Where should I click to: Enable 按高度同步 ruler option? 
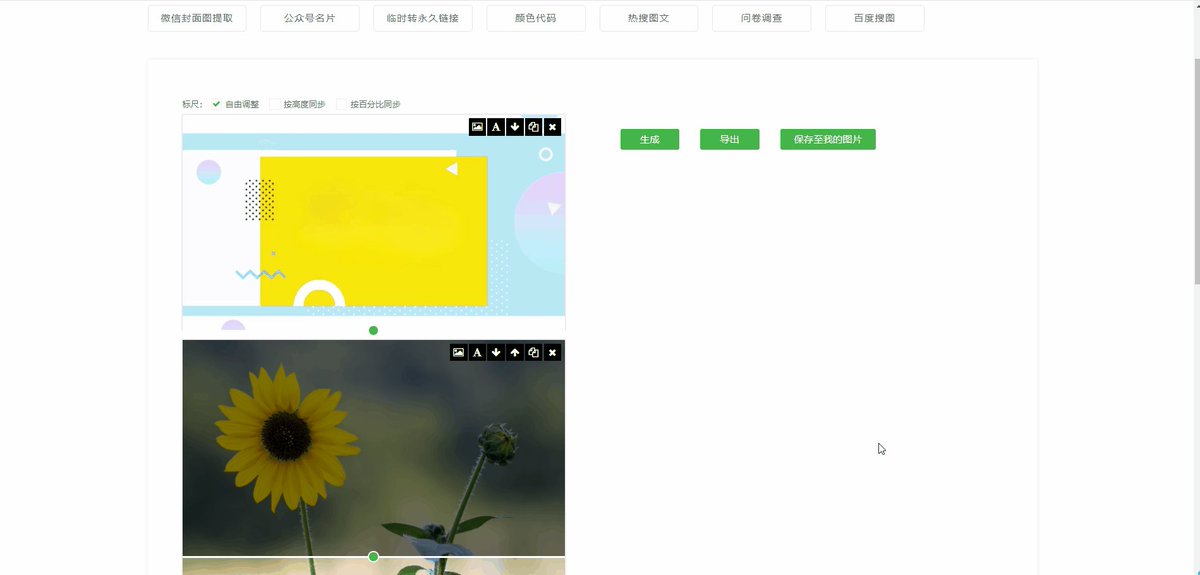tap(297, 104)
